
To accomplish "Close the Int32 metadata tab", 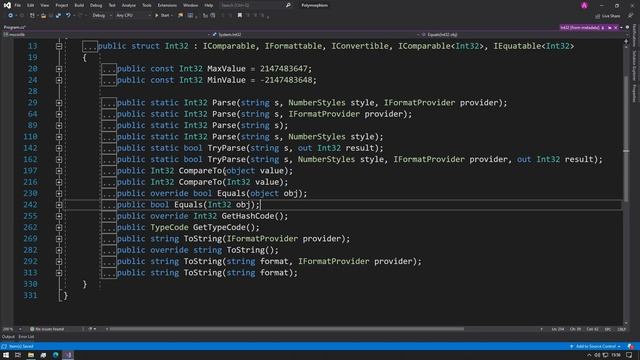I will click(x=616, y=27).
